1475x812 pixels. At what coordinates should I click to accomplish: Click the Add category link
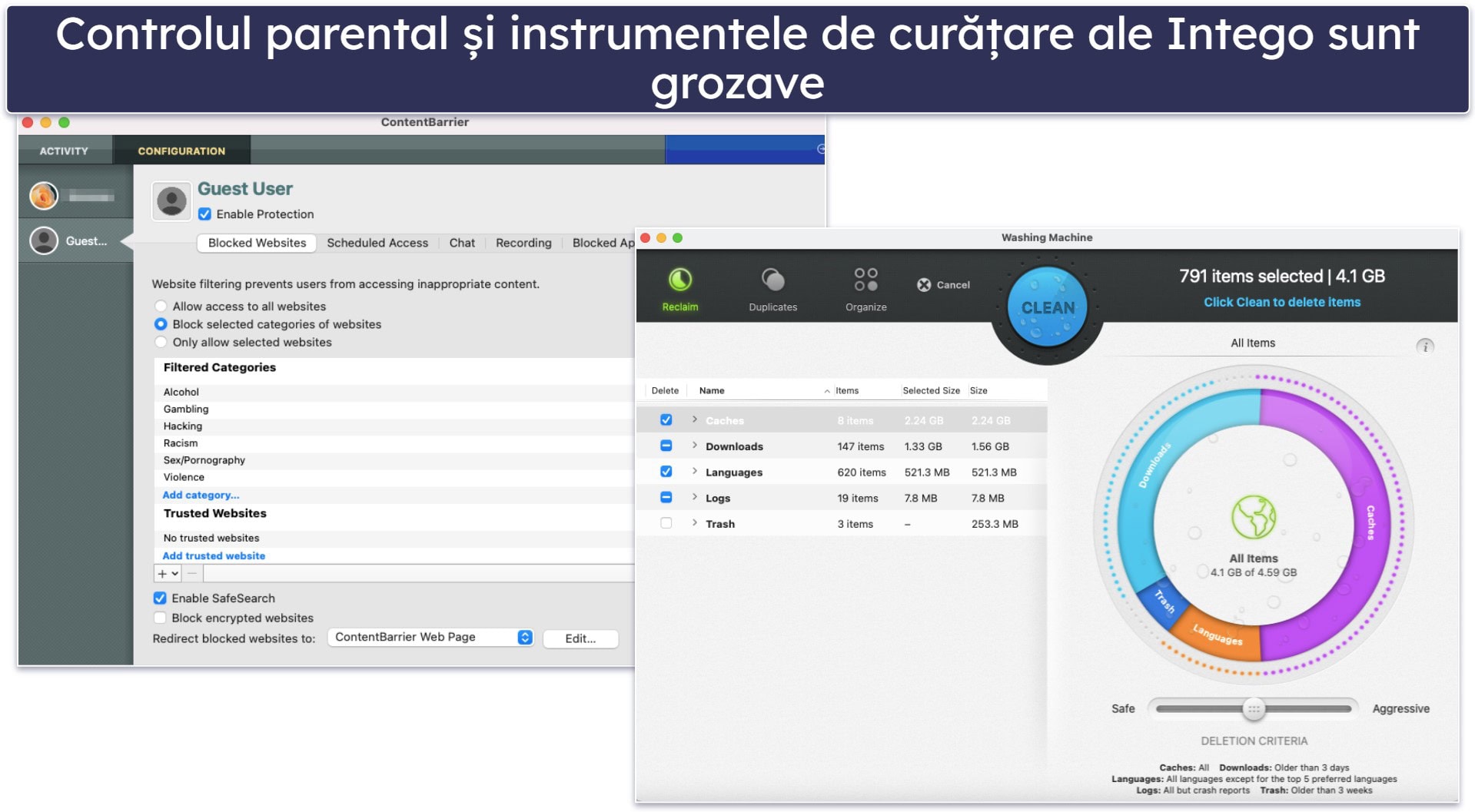click(x=201, y=495)
